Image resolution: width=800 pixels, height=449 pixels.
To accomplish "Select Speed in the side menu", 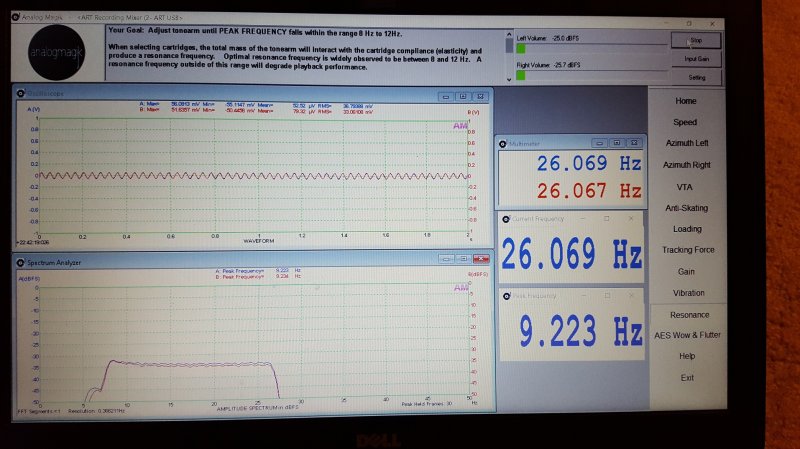I will point(685,122).
